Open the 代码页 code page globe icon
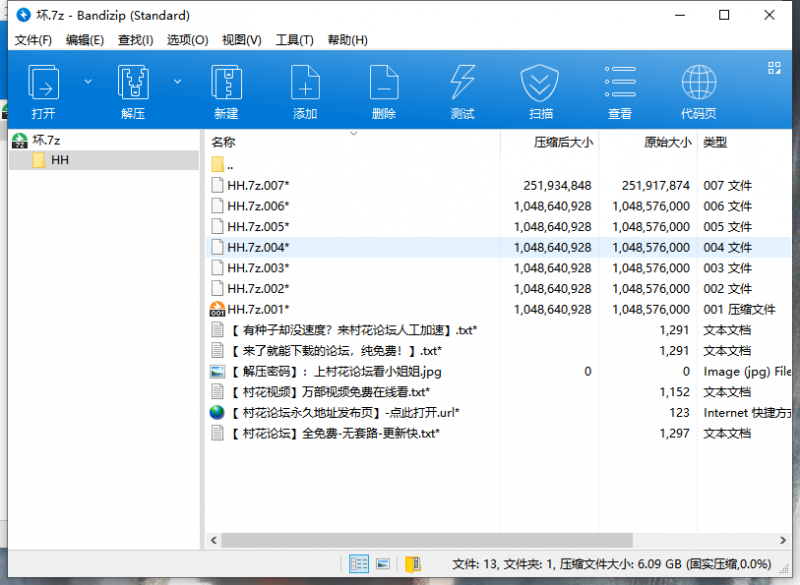 [697, 90]
